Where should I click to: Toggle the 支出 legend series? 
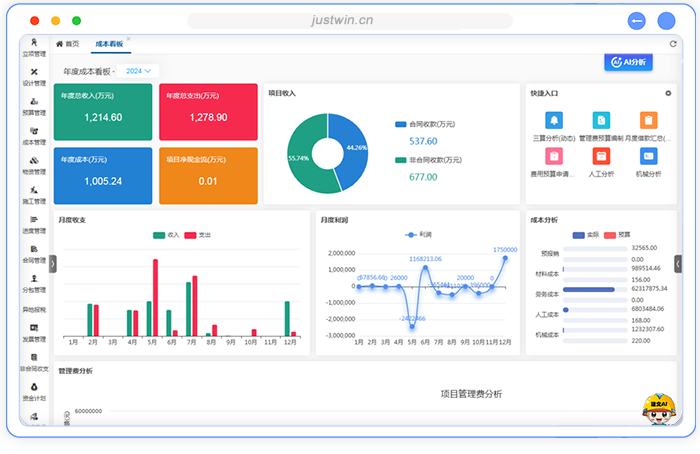tap(198, 234)
